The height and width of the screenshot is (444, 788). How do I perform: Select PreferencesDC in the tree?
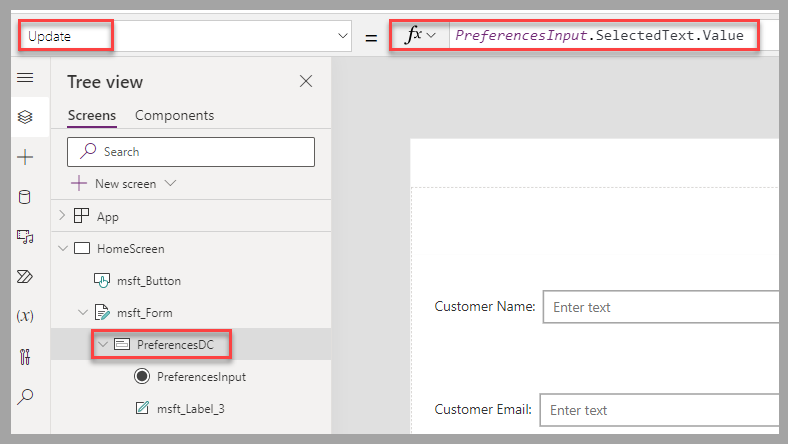(x=175, y=345)
